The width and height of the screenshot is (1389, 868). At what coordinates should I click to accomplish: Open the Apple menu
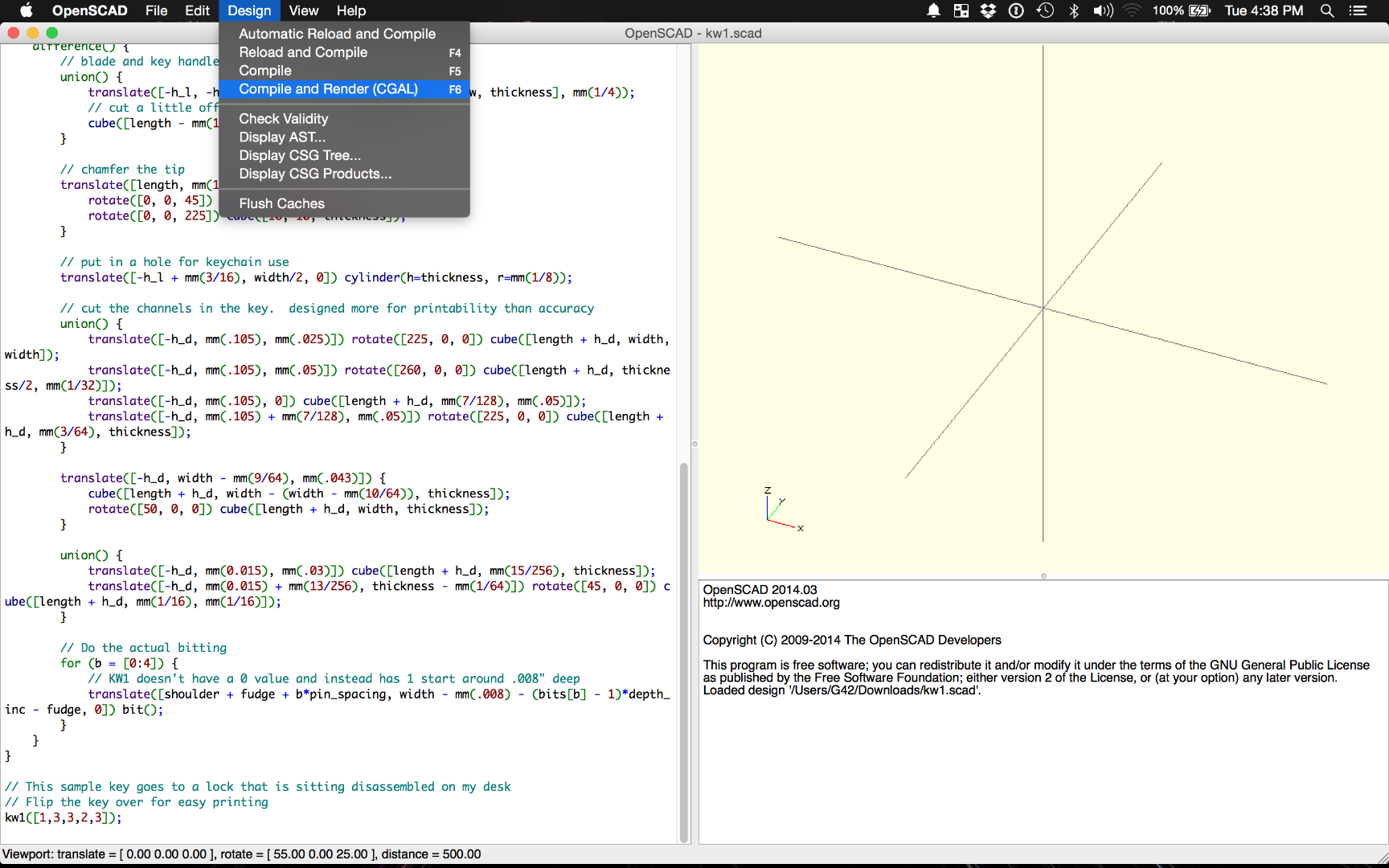[26, 10]
